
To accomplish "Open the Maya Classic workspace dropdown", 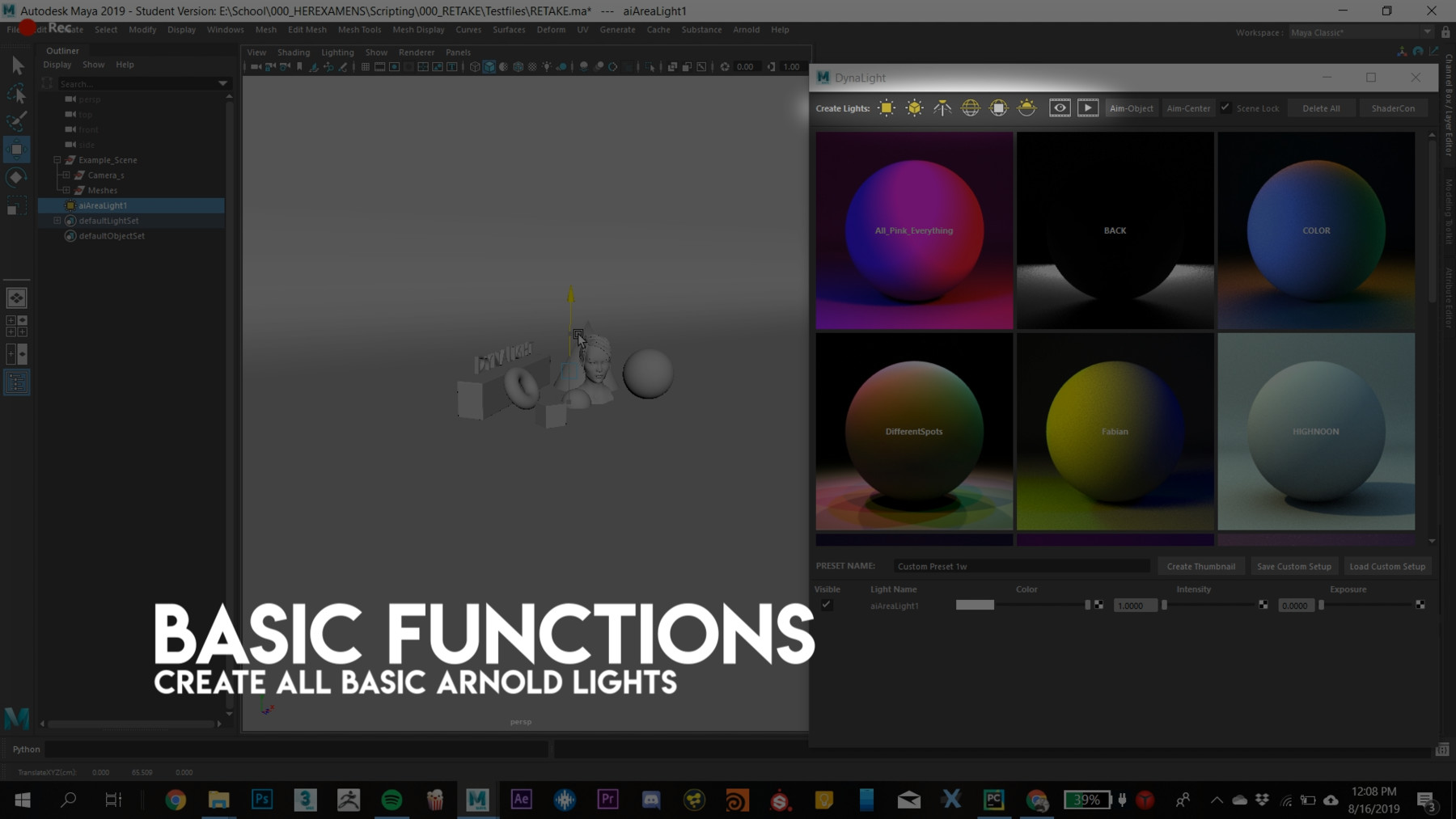I will pos(1426,32).
